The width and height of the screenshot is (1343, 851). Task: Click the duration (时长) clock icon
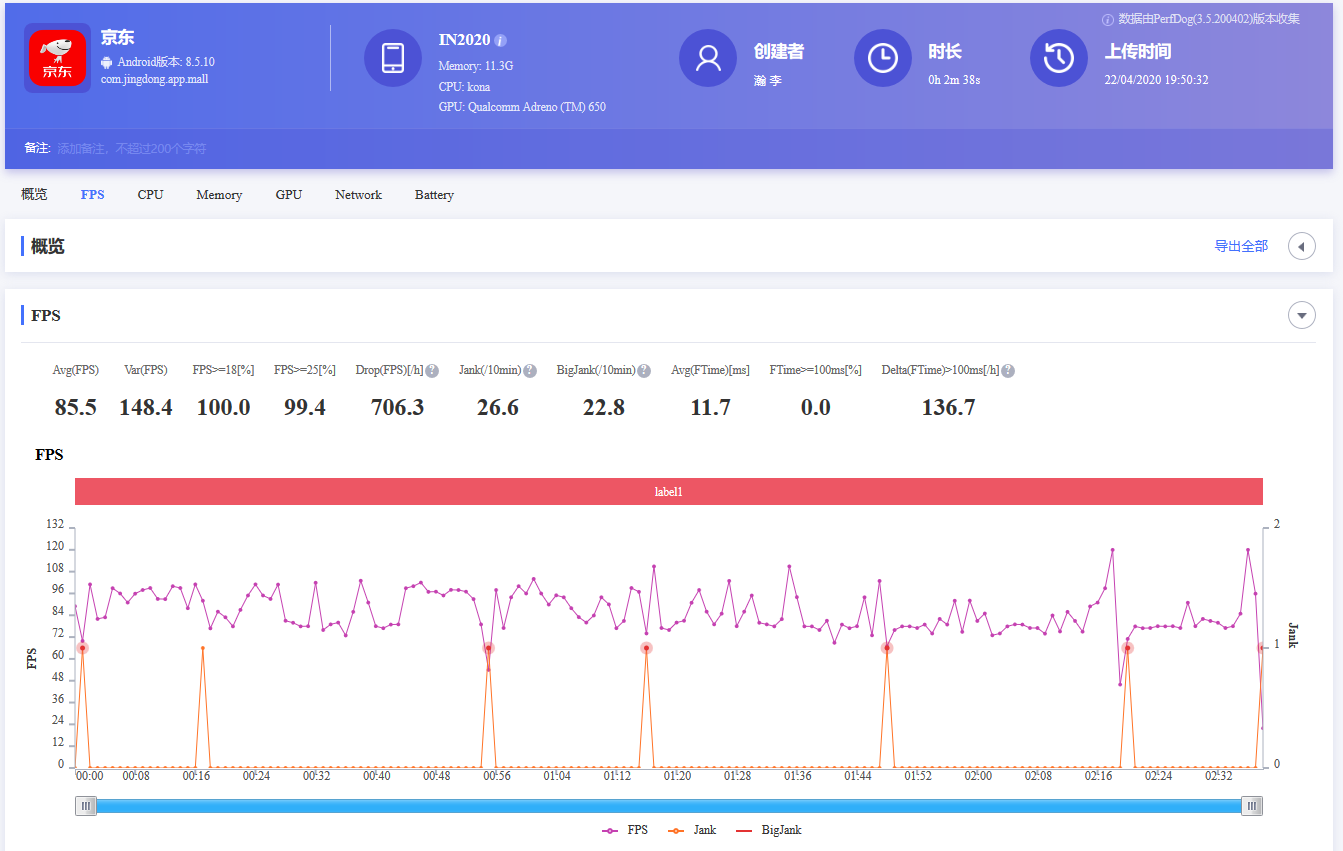coord(882,58)
